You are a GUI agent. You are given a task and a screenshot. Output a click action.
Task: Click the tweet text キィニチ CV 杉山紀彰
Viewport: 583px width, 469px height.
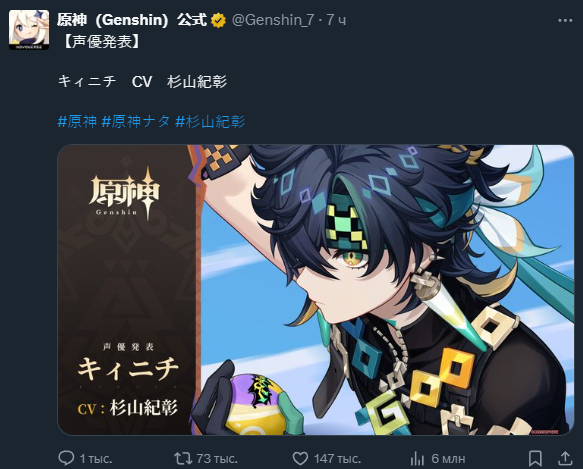142,81
